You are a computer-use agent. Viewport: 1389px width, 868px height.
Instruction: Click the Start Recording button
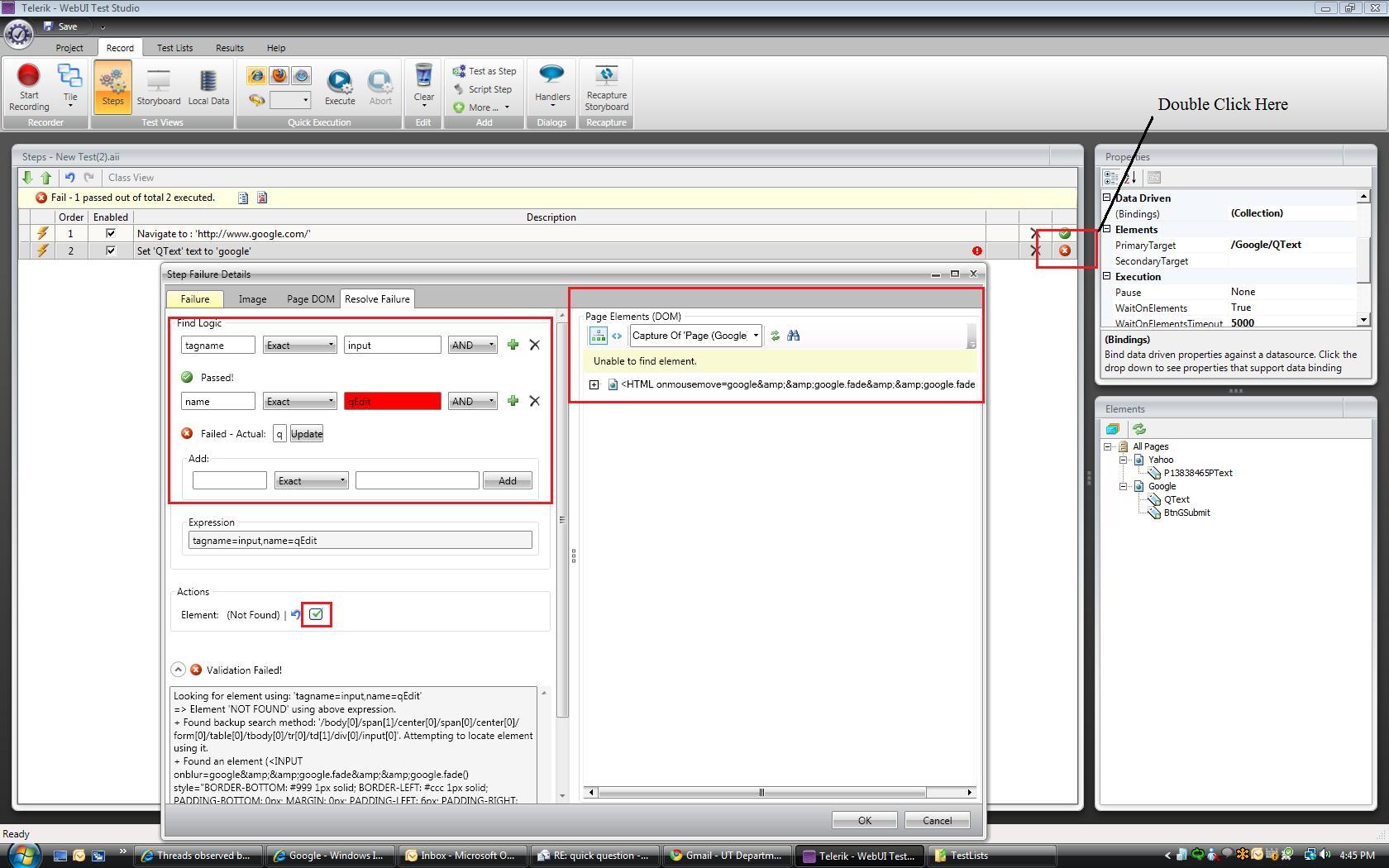pyautogui.click(x=29, y=87)
